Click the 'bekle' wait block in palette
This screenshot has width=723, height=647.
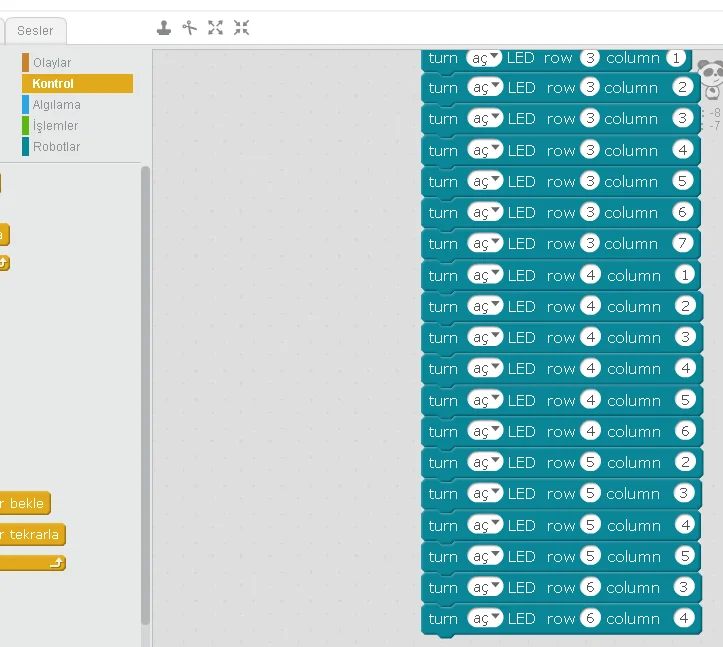pyautogui.click(x=25, y=503)
